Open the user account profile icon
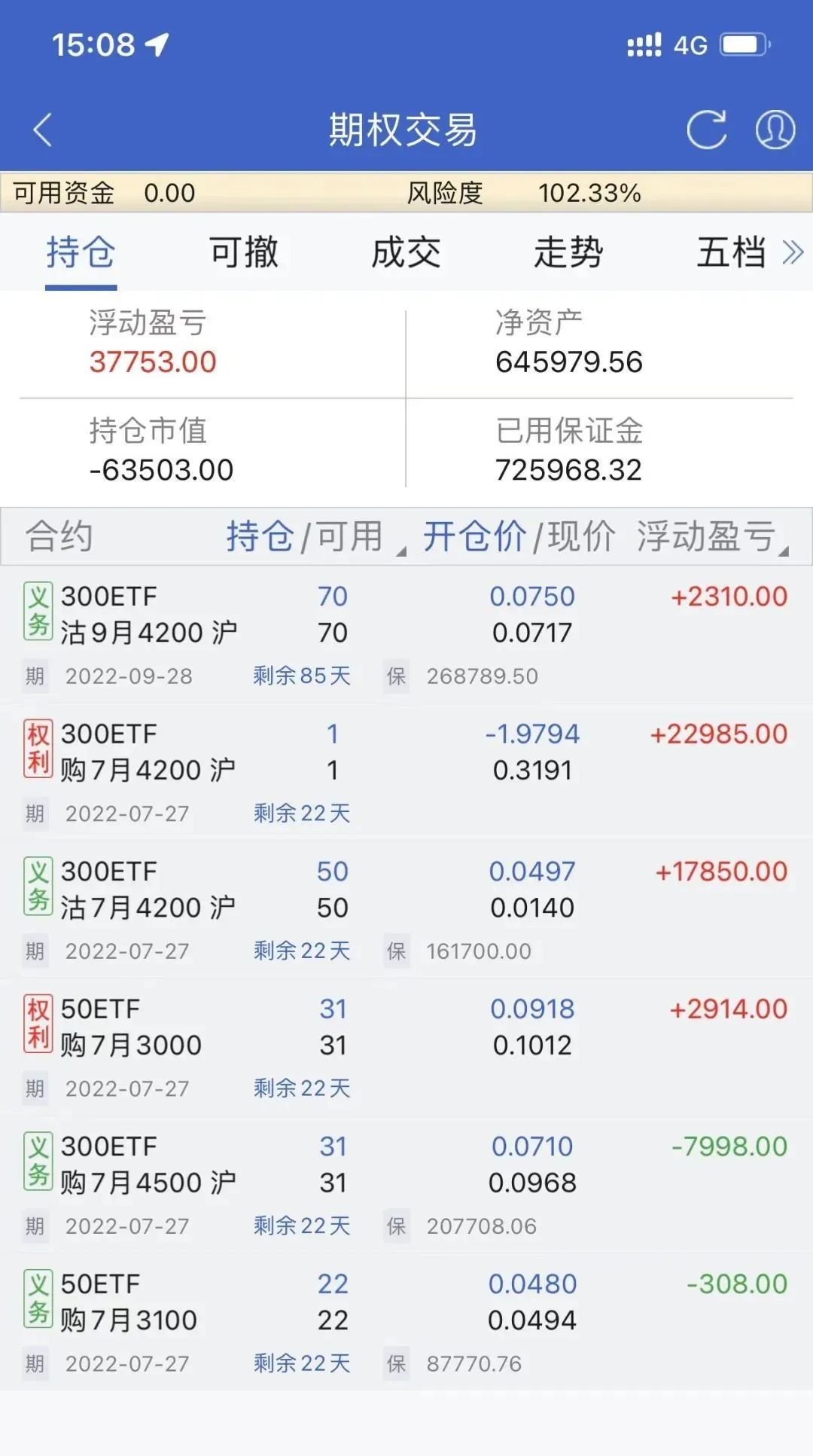 [x=775, y=130]
